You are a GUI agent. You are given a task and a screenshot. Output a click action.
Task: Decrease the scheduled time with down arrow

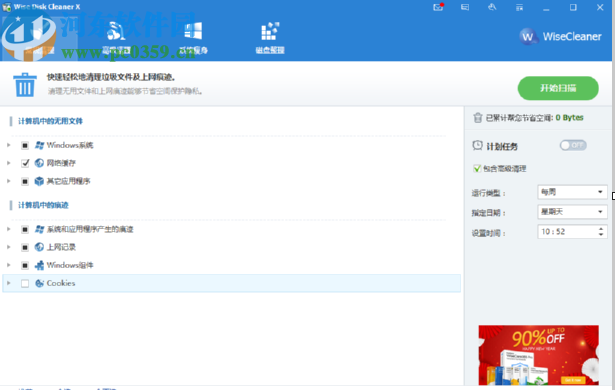click(601, 235)
